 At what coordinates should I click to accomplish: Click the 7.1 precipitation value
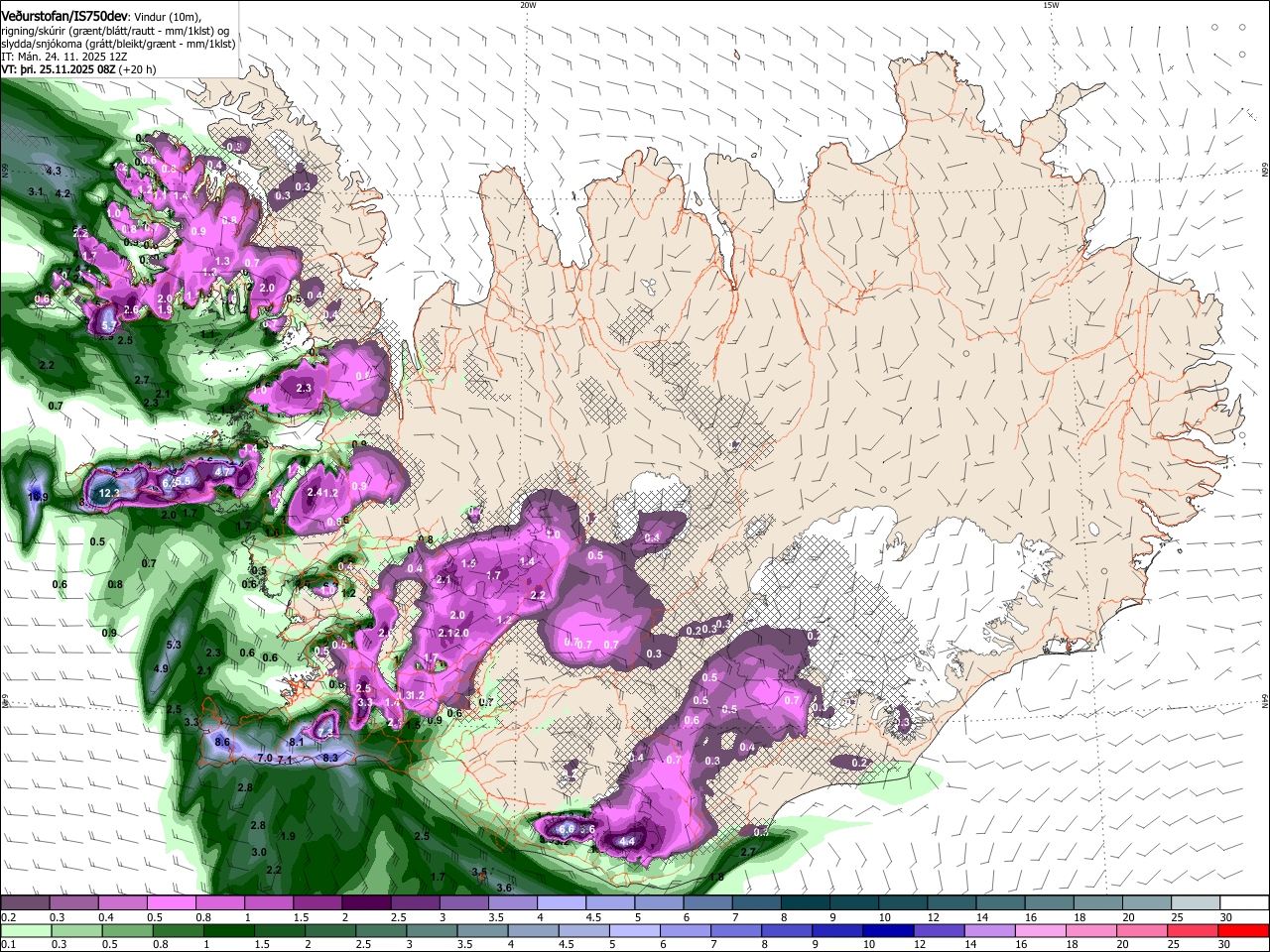point(285,760)
